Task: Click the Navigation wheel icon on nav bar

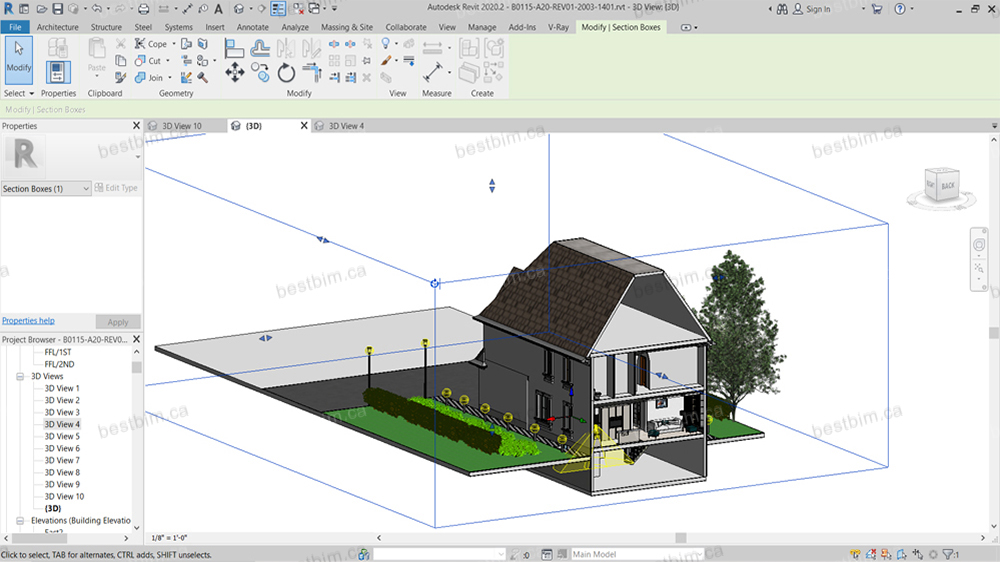Action: (x=979, y=245)
